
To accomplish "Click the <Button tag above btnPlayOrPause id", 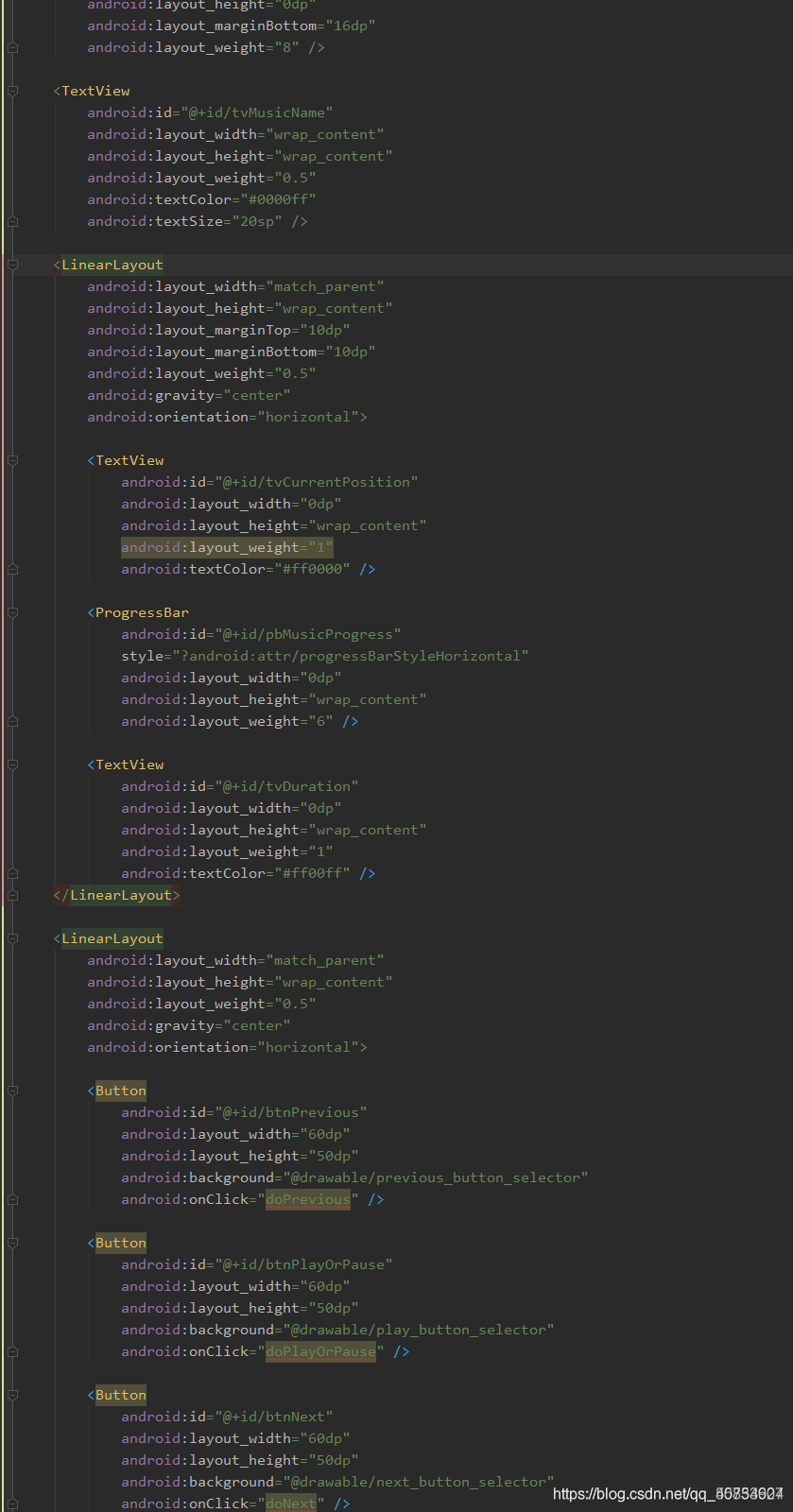I will click(x=117, y=1243).
